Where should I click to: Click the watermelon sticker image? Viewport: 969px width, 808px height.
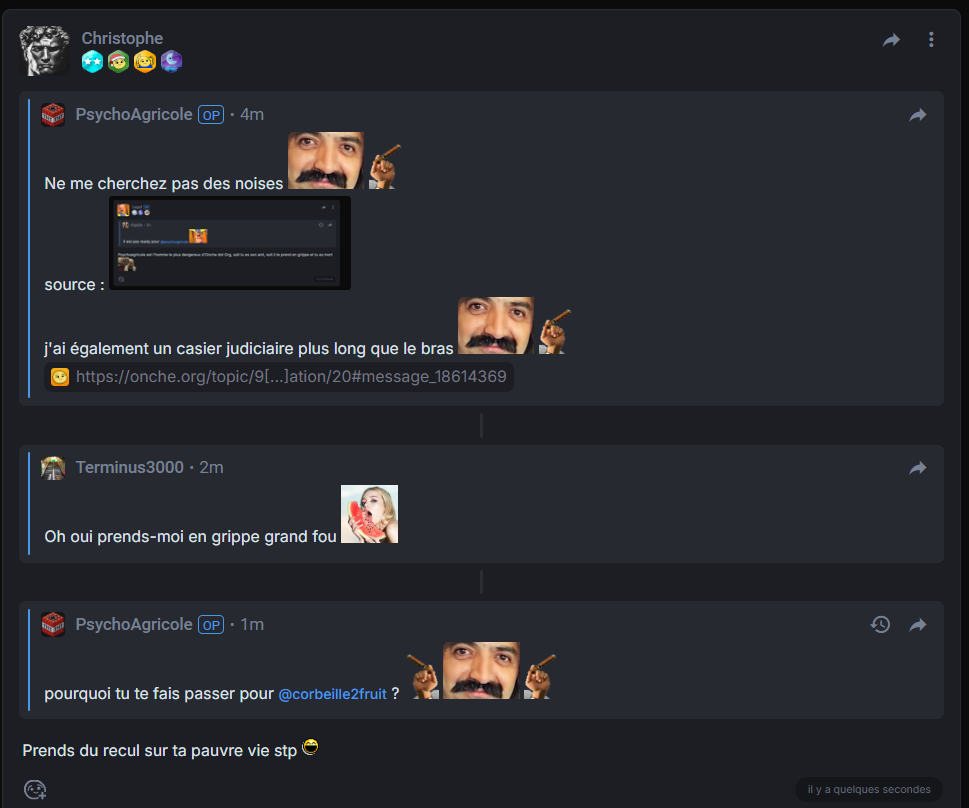[x=370, y=514]
